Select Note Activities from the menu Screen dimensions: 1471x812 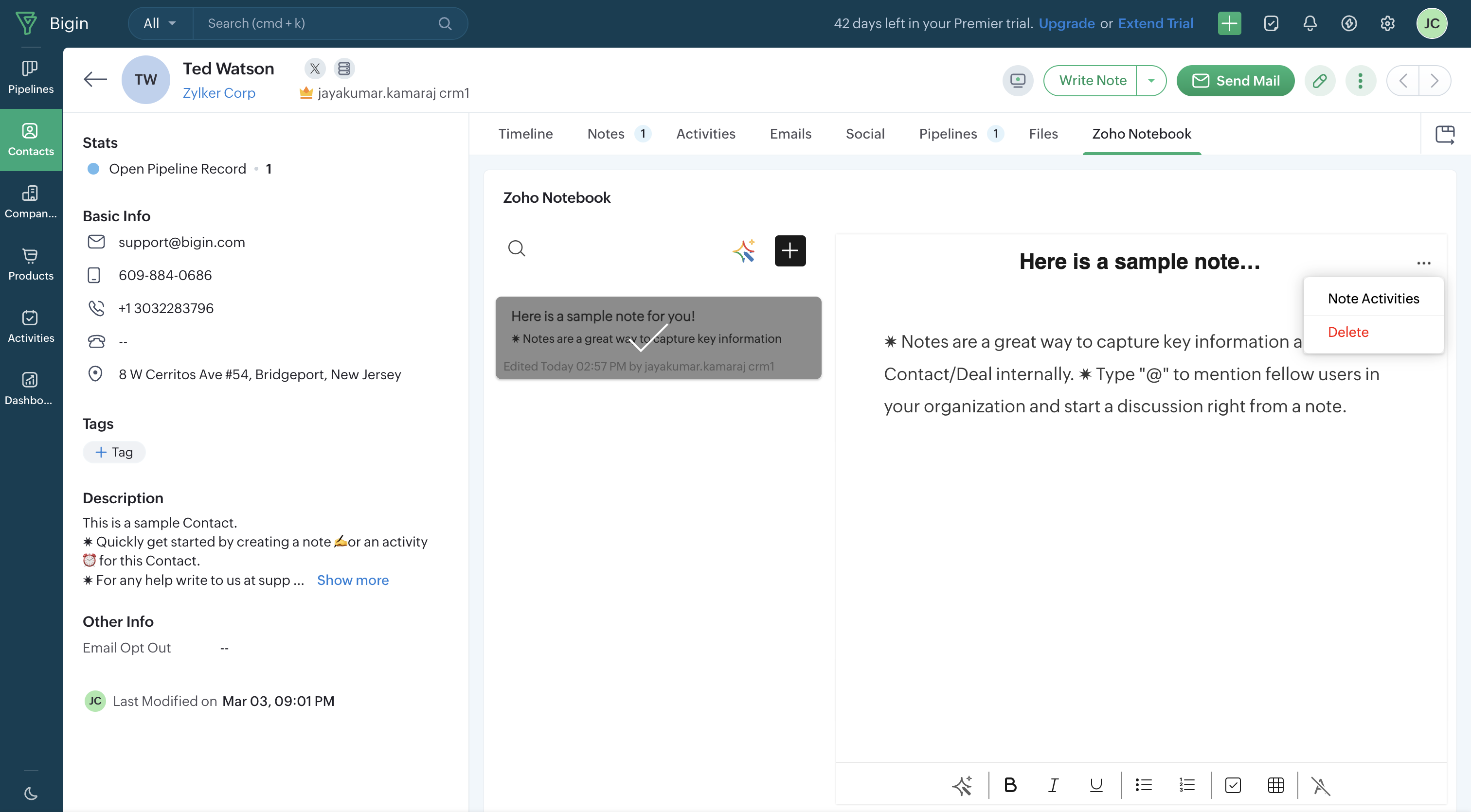1373,299
